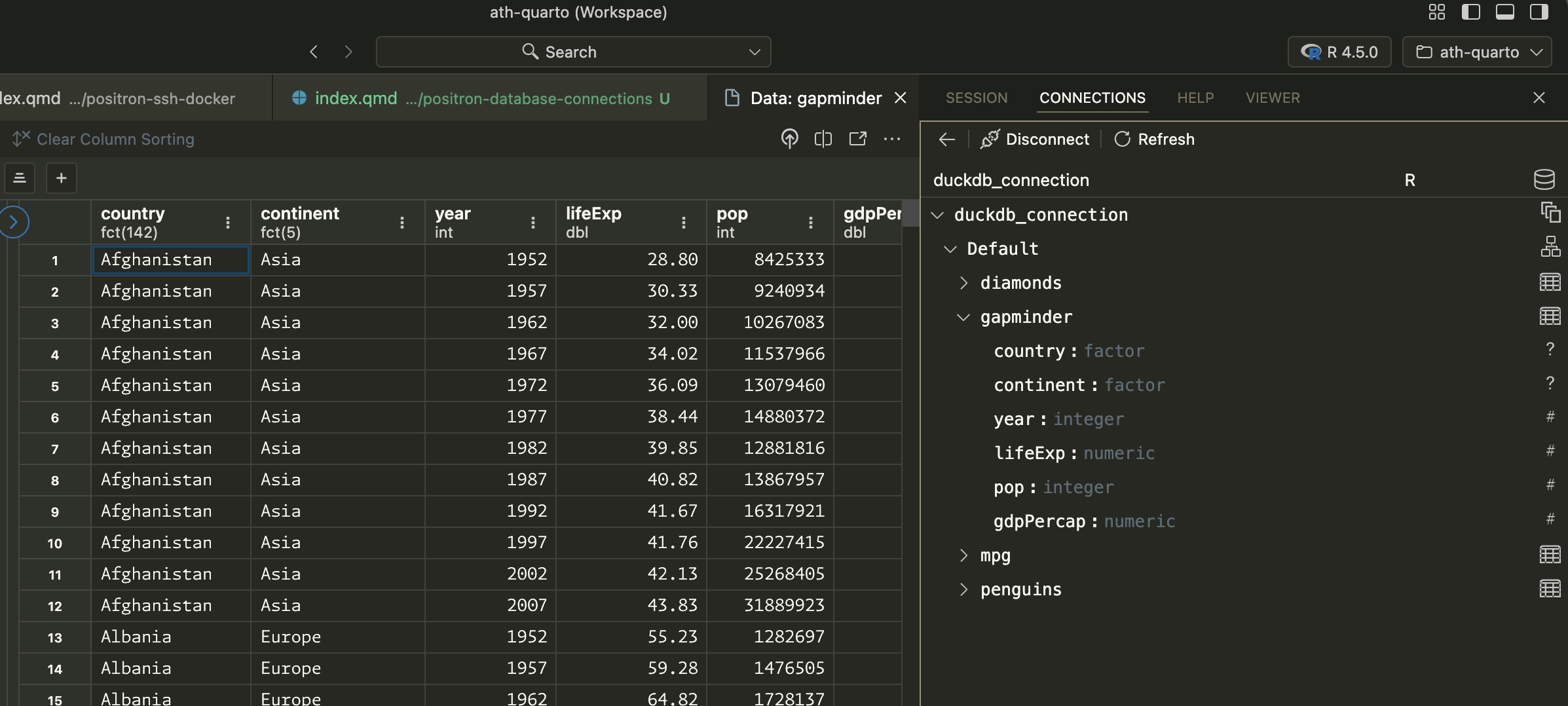
Task: Collapse the Default schema node
Action: pyautogui.click(x=950, y=249)
